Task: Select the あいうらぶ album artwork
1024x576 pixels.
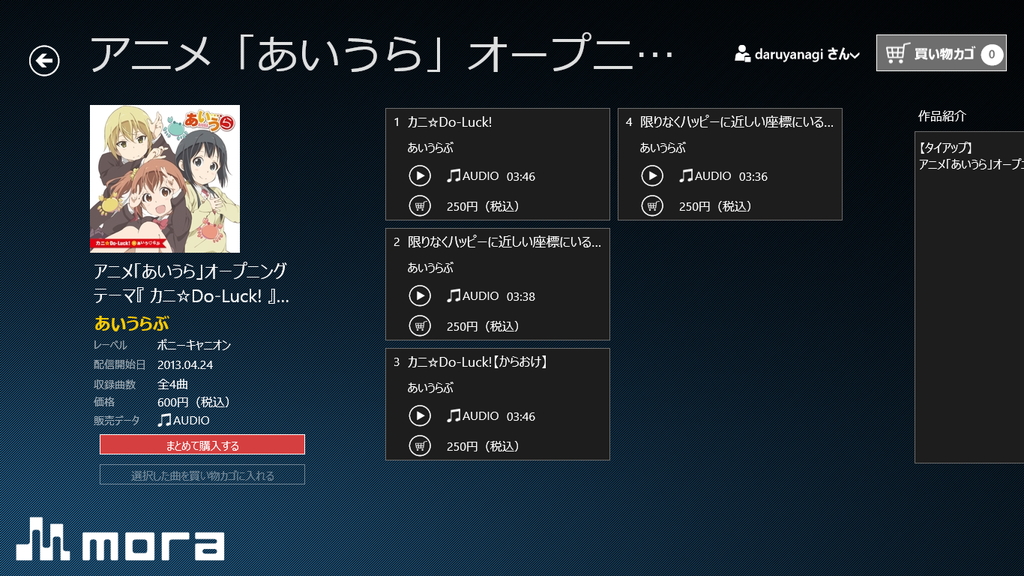Action: click(x=164, y=178)
